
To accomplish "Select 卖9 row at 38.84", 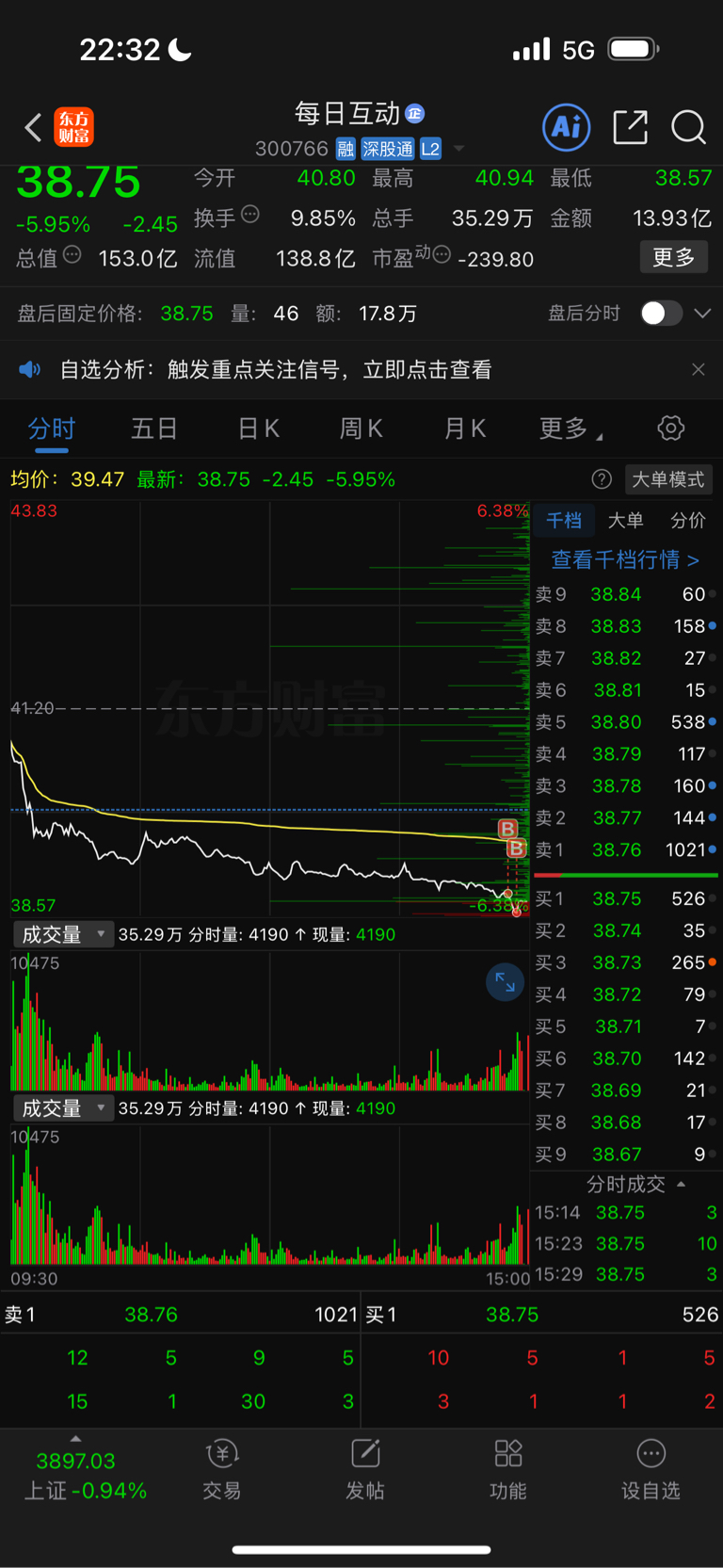I will coord(626,594).
